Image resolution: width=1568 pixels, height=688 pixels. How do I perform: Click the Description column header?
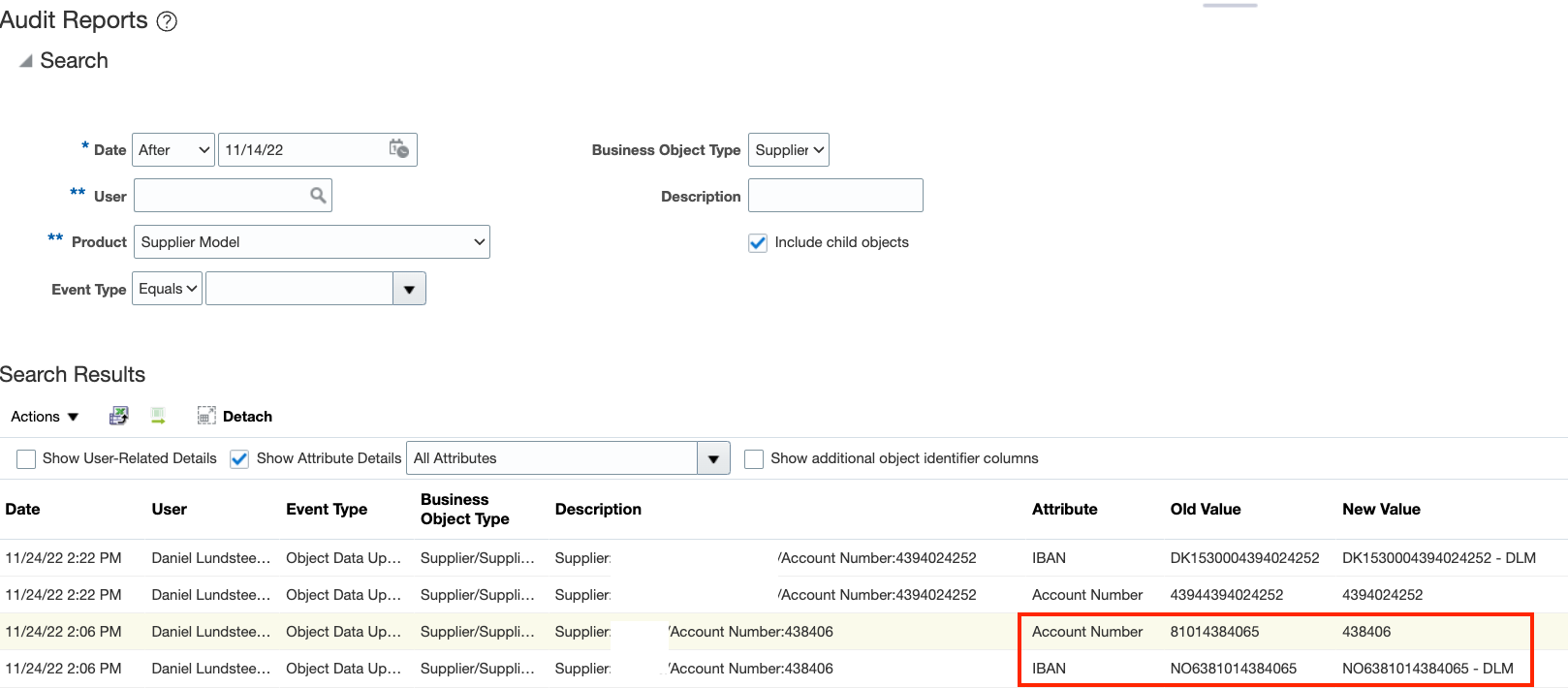point(598,510)
